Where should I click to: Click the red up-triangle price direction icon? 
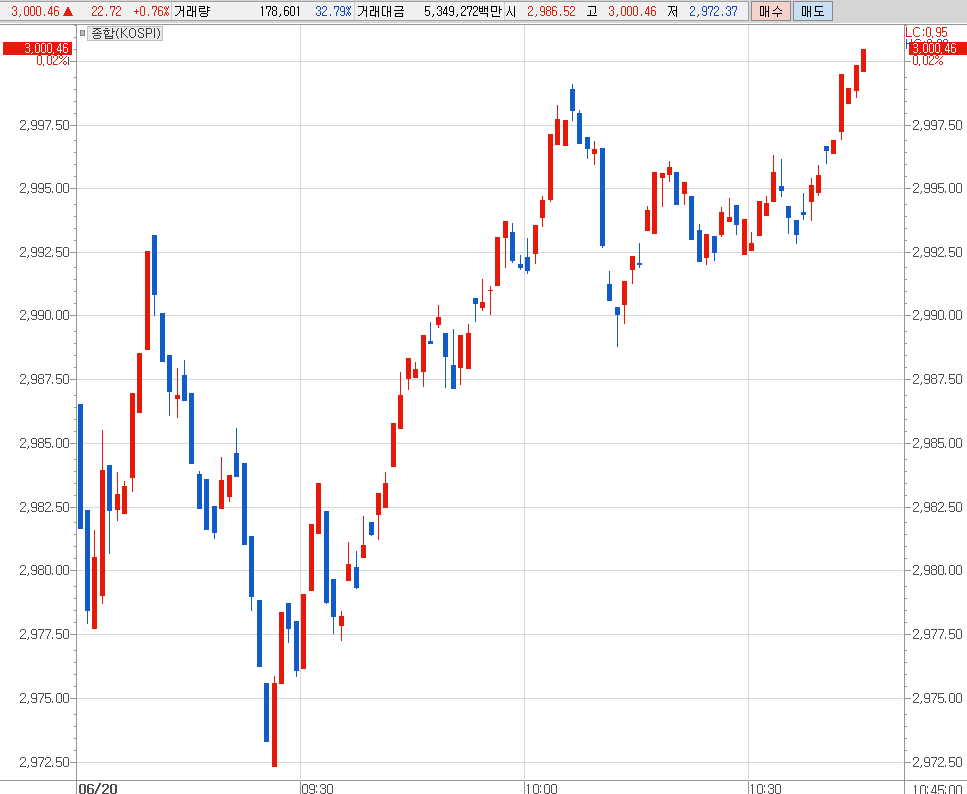coord(68,11)
